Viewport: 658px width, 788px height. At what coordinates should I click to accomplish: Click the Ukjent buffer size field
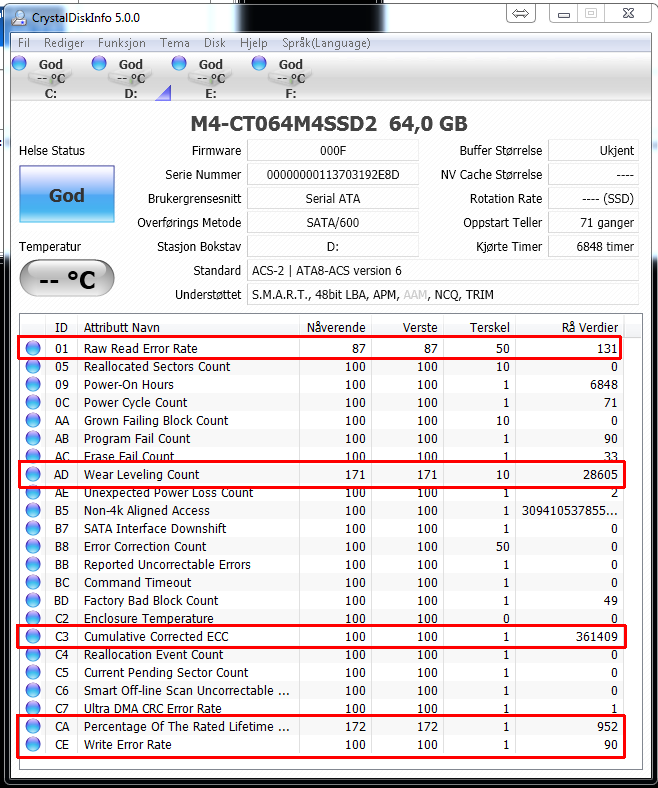[593, 150]
